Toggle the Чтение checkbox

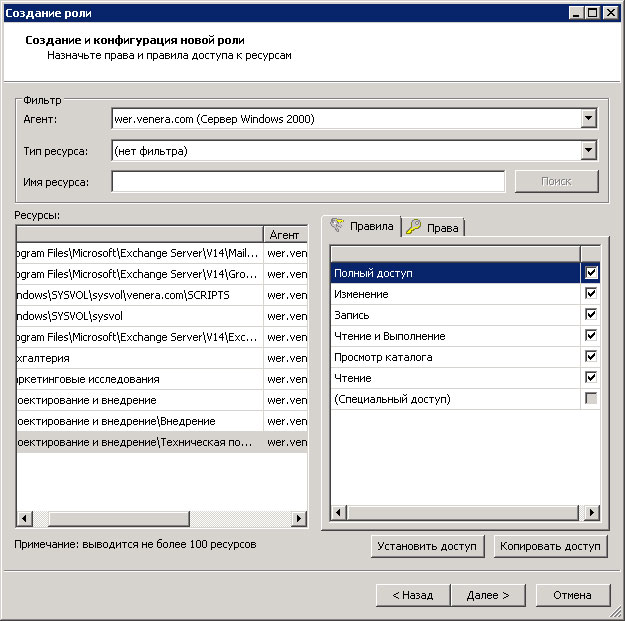pos(591,377)
